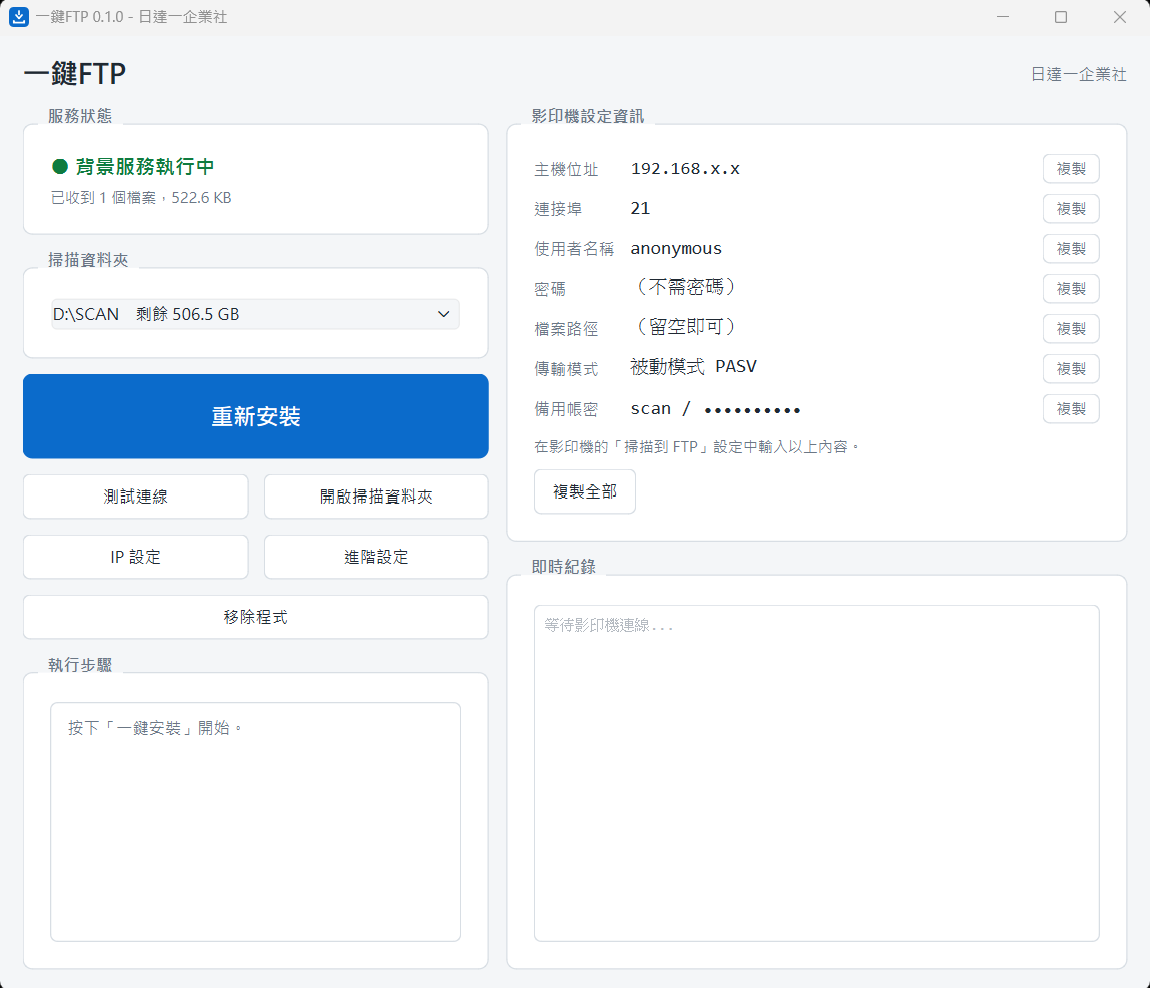This screenshot has width=1150, height=988.
Task: Click the 日達一企業社 label at top right
Action: 1078,74
